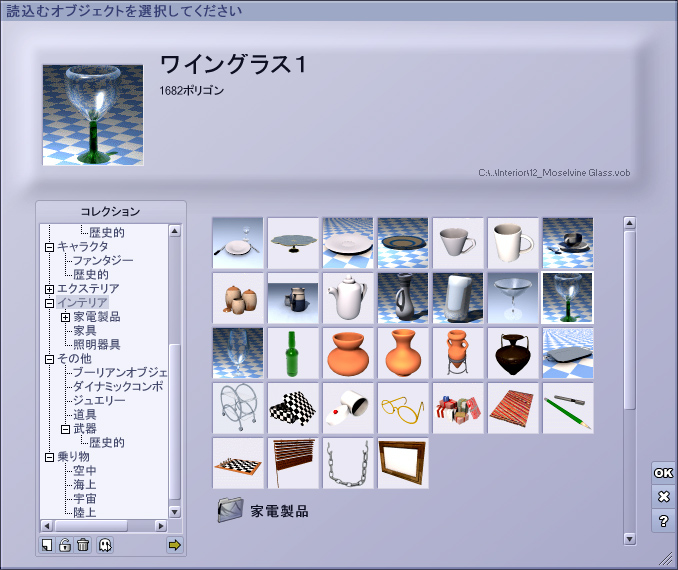Select 道具 in the collection tree
Image resolution: width=678 pixels, height=570 pixels.
85,415
